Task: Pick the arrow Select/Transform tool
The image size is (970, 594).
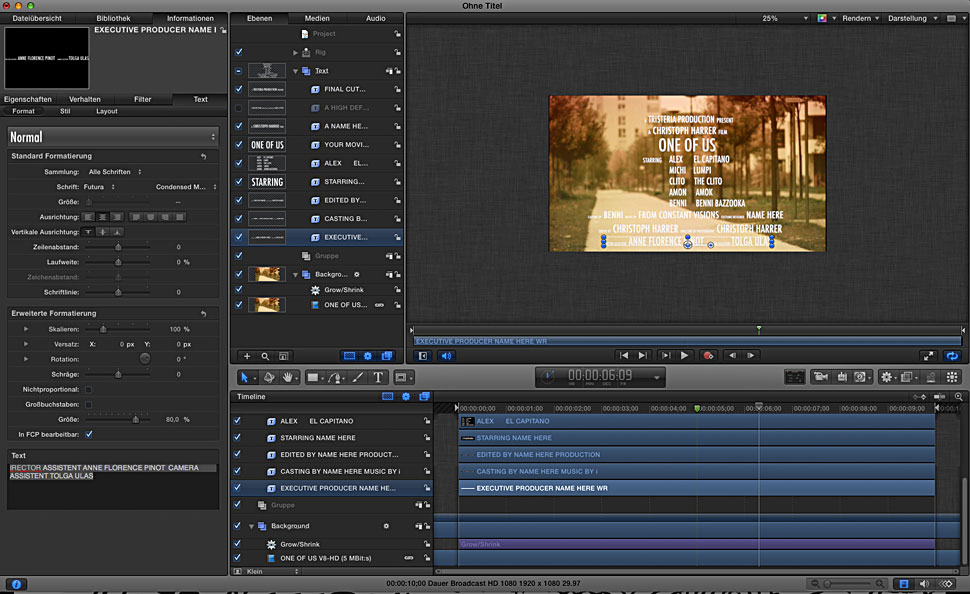Action: (x=245, y=377)
